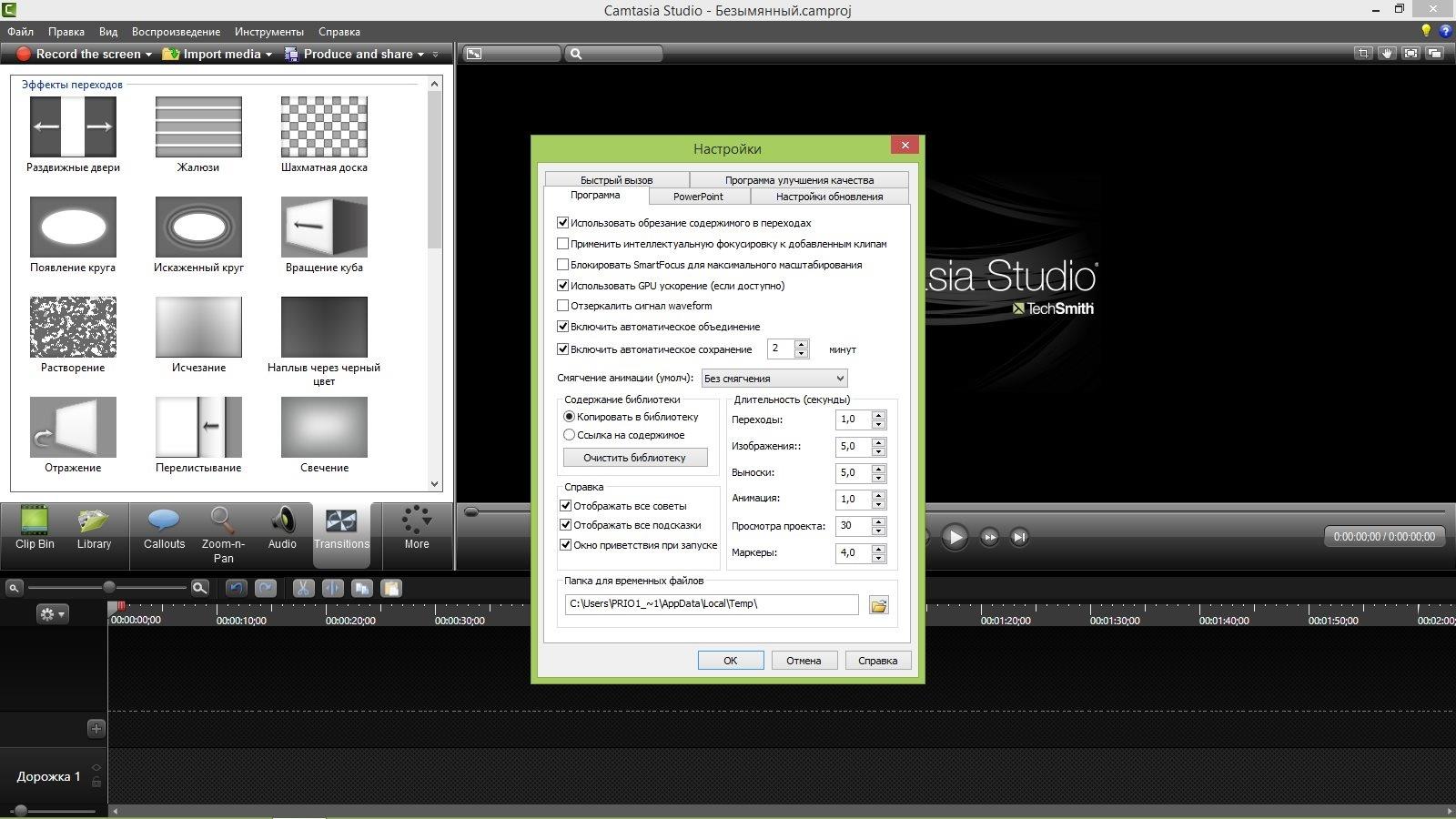Toggle Отображать все советы checkbox

(565, 506)
